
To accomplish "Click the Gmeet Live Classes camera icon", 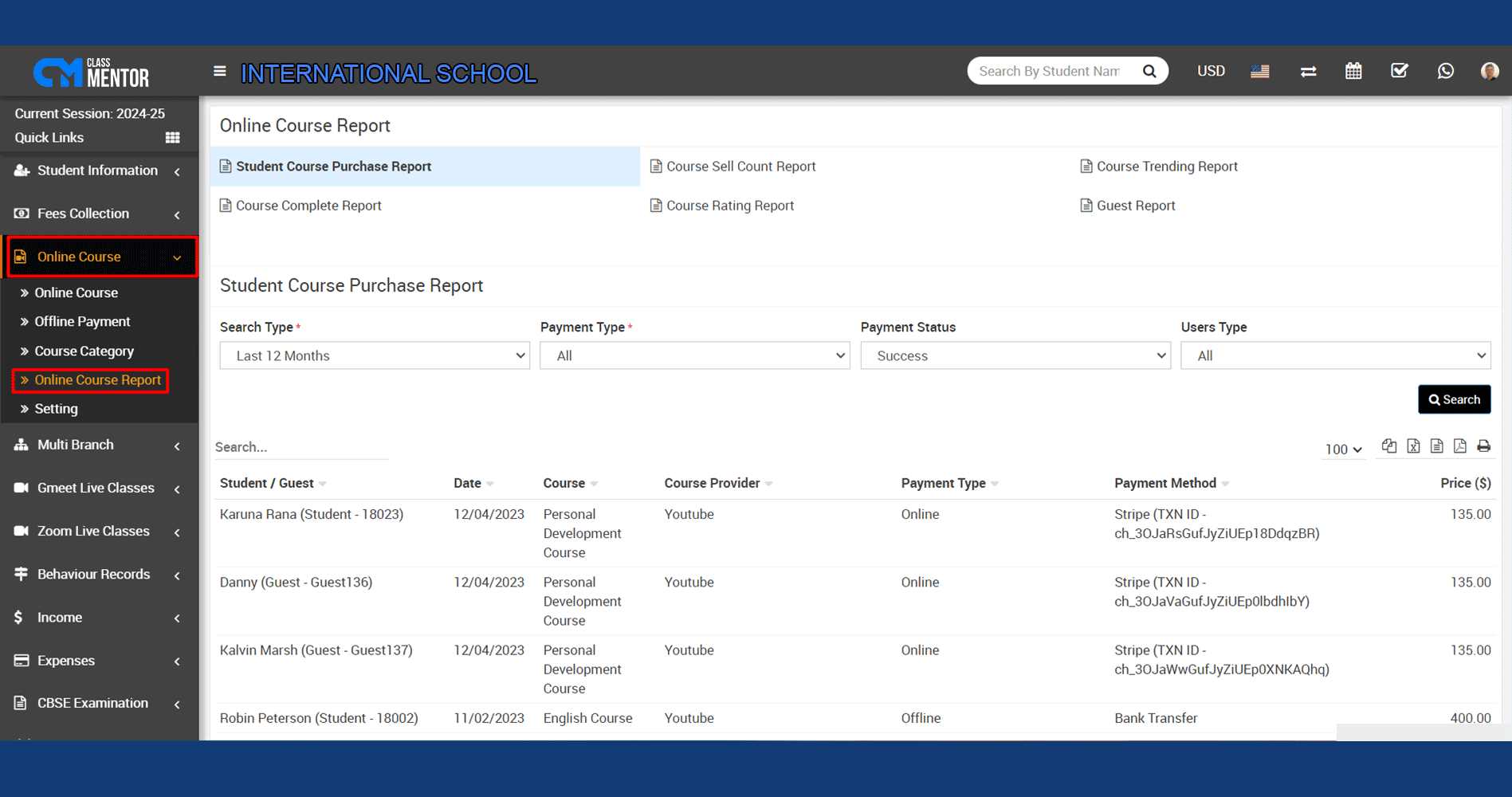I will coord(22,488).
